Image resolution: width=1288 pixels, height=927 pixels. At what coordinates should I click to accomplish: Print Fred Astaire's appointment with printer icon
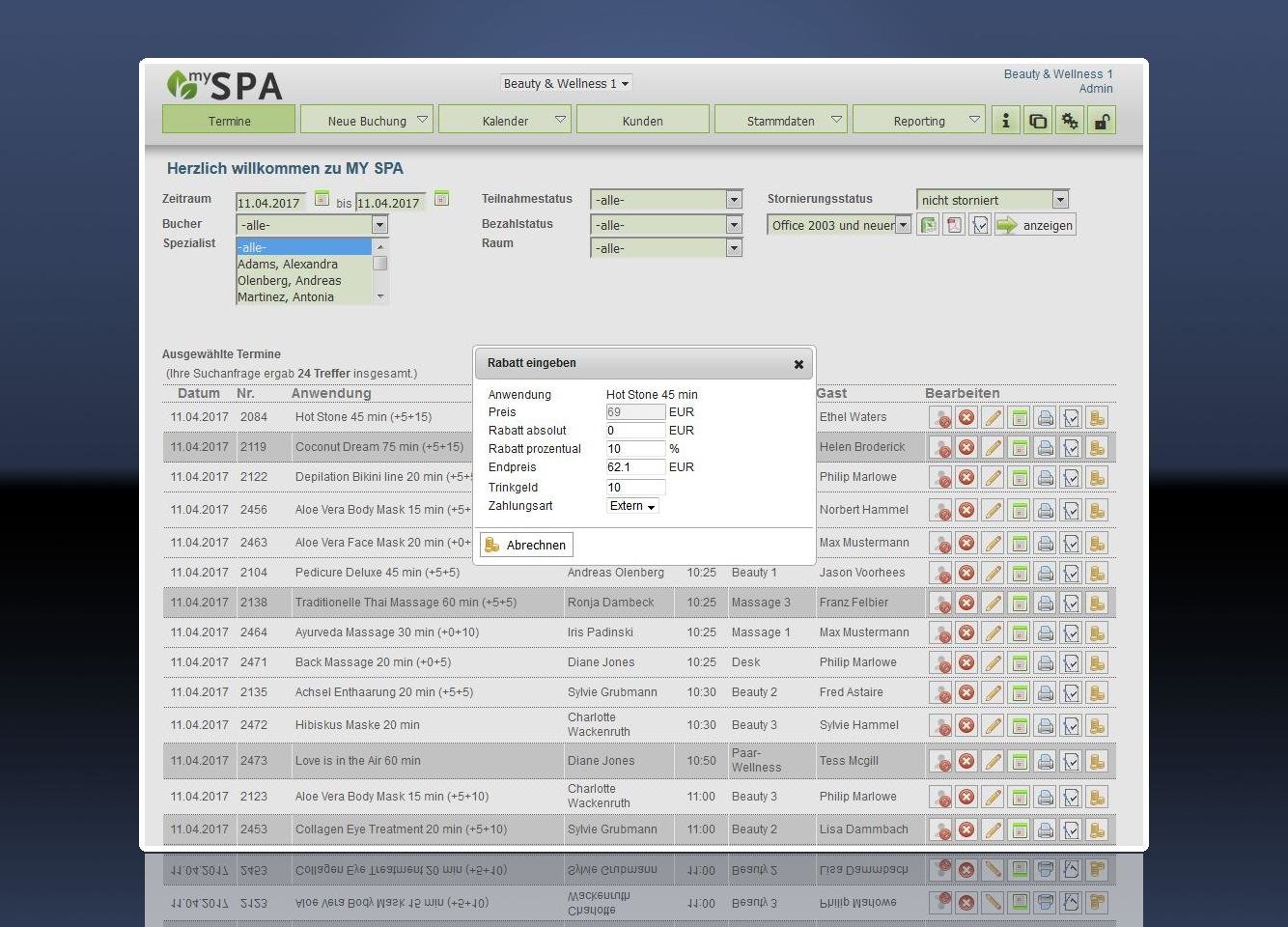(x=1045, y=693)
